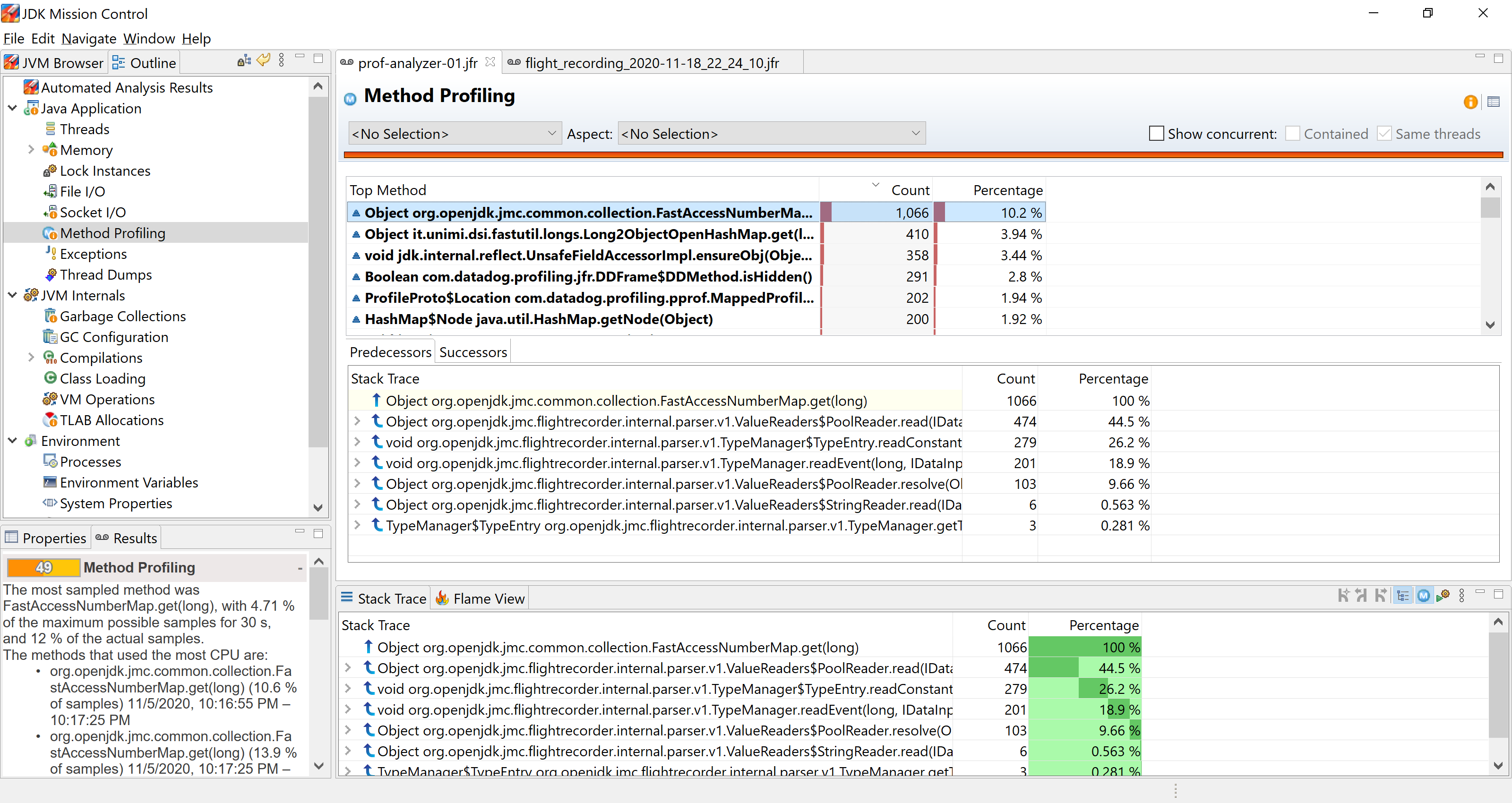Switch to the Properties tab

[x=46, y=538]
